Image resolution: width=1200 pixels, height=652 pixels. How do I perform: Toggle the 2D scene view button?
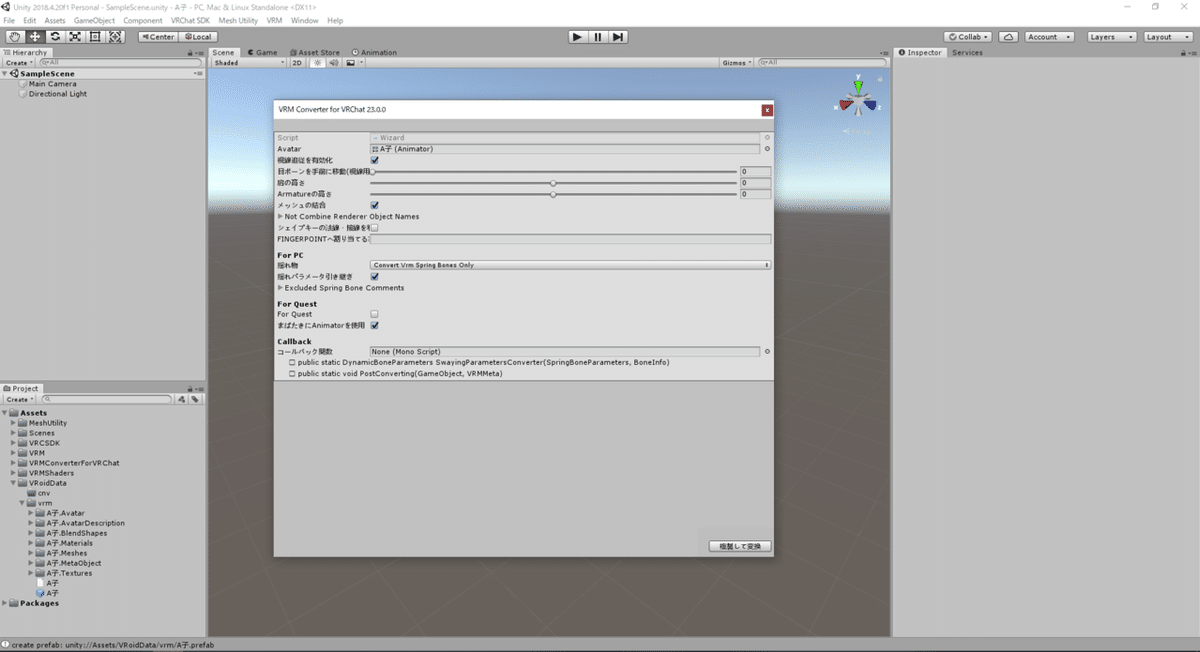click(x=297, y=62)
